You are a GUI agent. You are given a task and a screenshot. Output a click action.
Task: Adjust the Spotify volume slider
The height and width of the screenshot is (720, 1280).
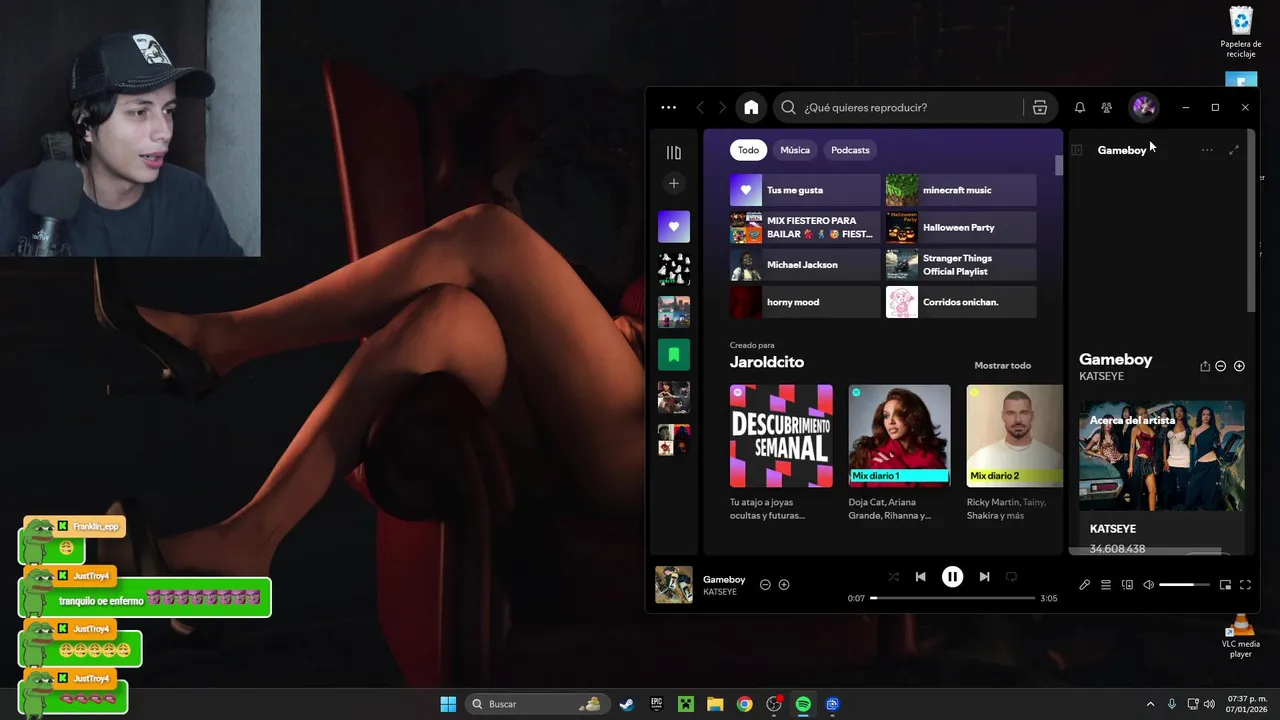click(1185, 585)
